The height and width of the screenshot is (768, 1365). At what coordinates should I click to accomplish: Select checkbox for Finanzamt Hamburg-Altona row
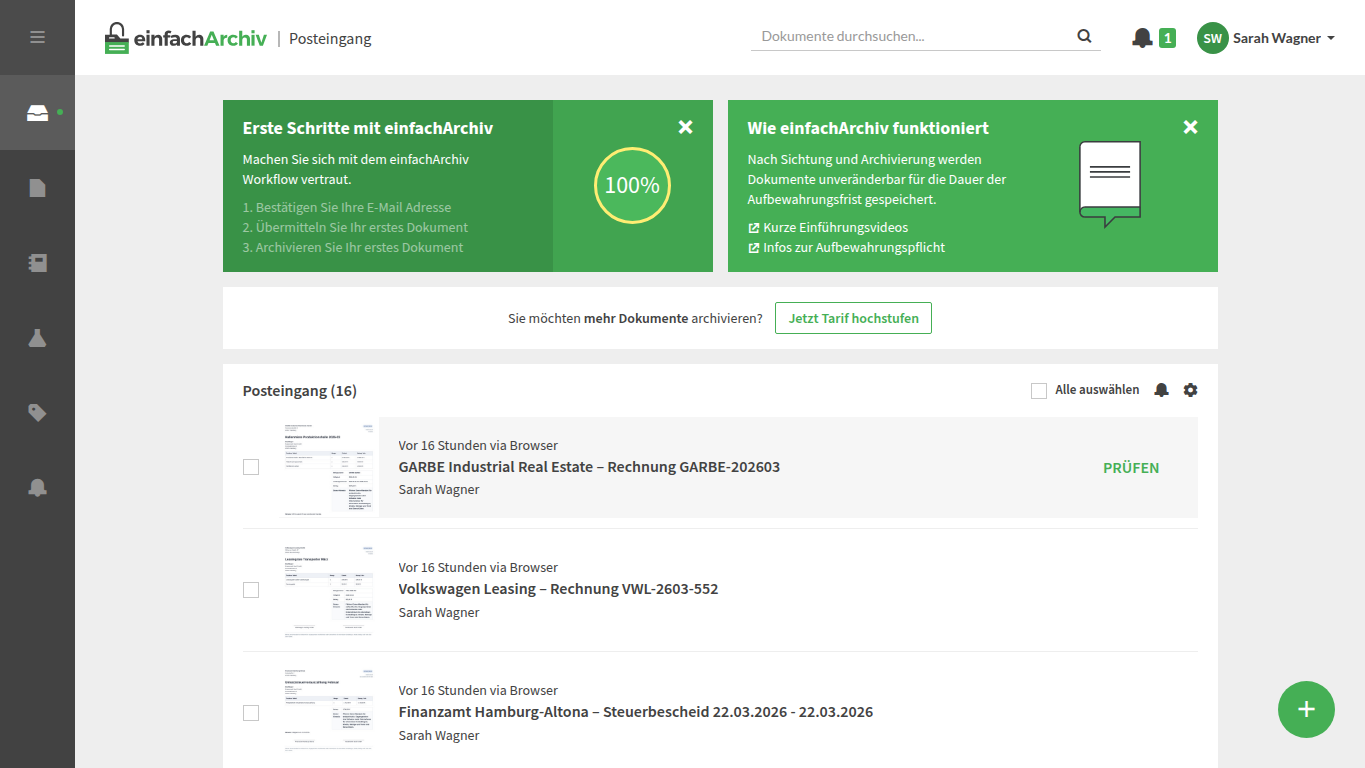tap(251, 713)
